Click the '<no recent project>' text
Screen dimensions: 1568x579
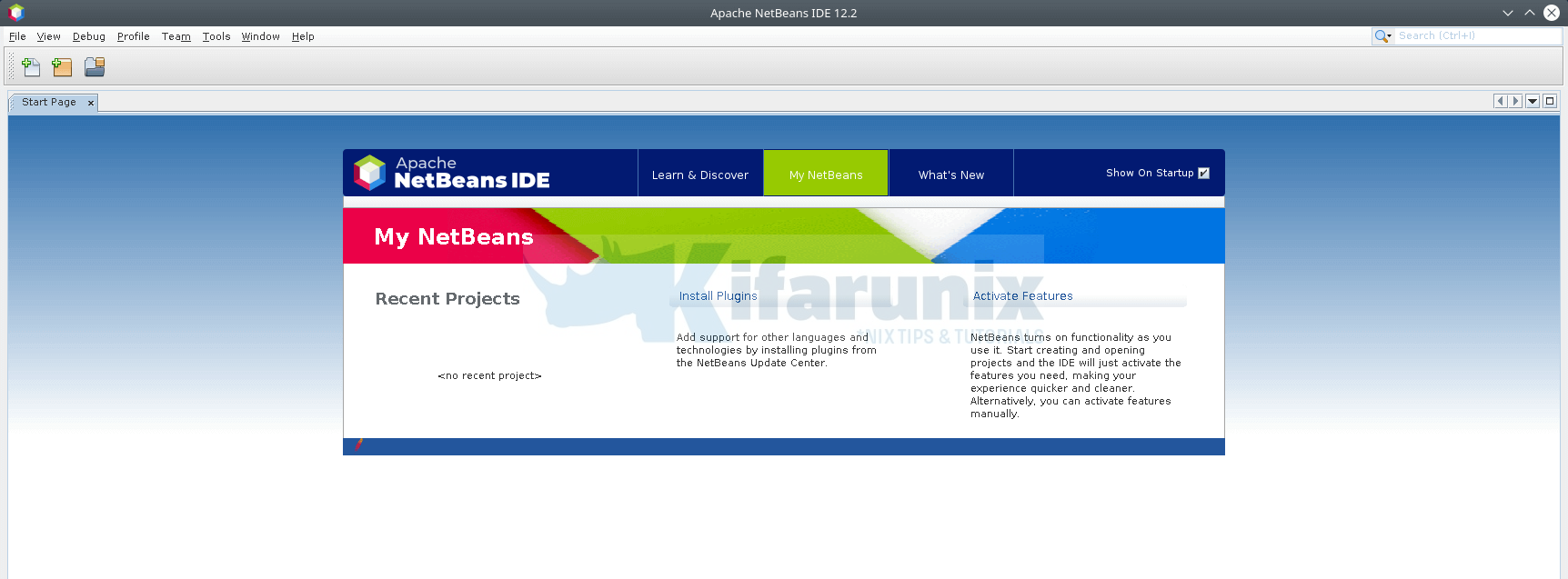pyautogui.click(x=489, y=375)
